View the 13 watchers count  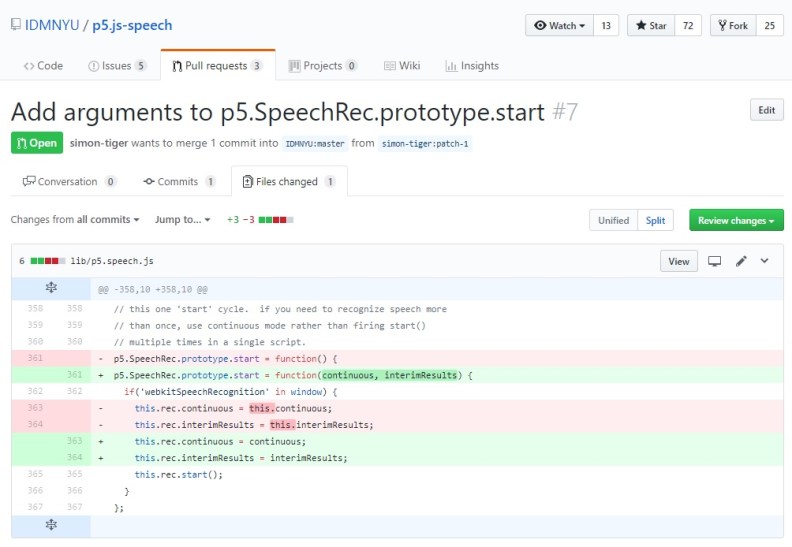click(606, 25)
